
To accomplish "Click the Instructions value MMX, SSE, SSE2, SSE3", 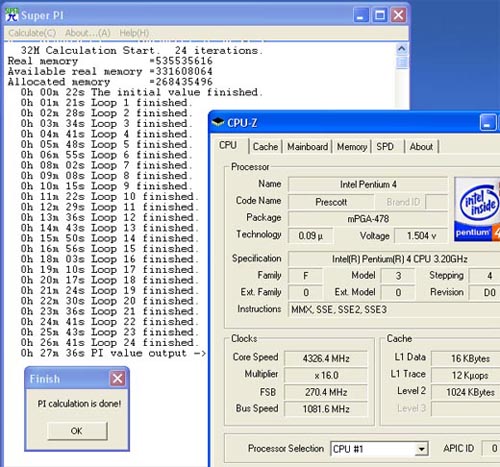I will (394, 310).
